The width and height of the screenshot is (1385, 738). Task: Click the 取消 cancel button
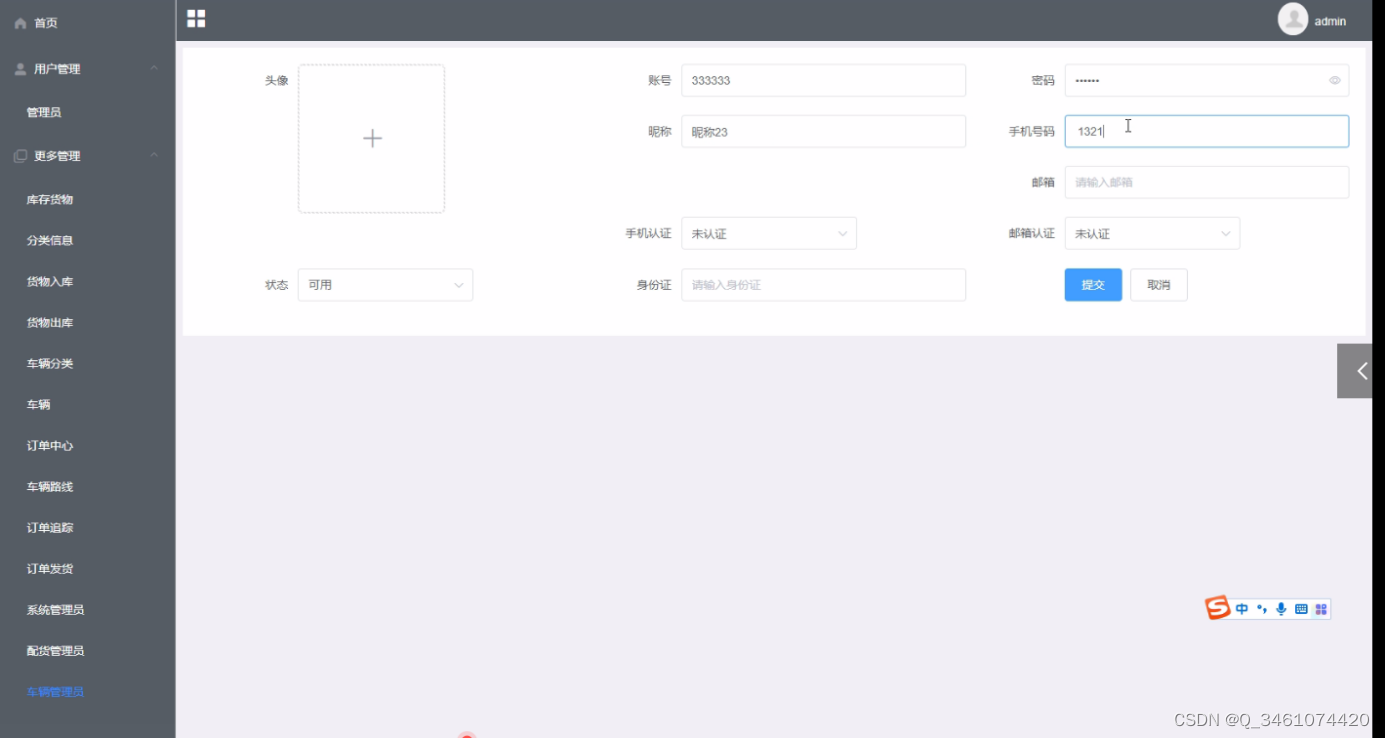pyautogui.click(x=1159, y=285)
